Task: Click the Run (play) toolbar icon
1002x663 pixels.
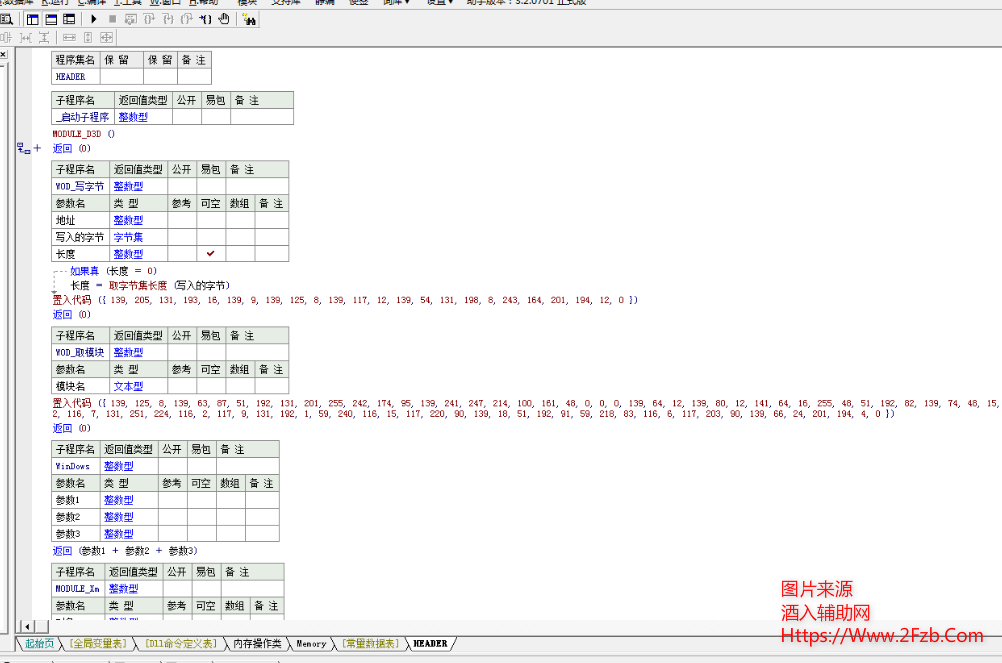Action: pos(94,19)
